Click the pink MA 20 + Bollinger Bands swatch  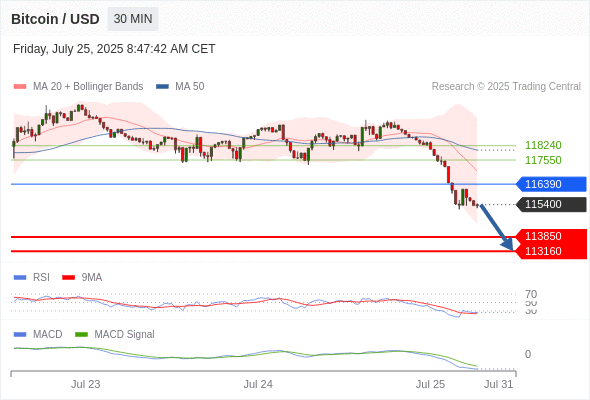click(20, 87)
